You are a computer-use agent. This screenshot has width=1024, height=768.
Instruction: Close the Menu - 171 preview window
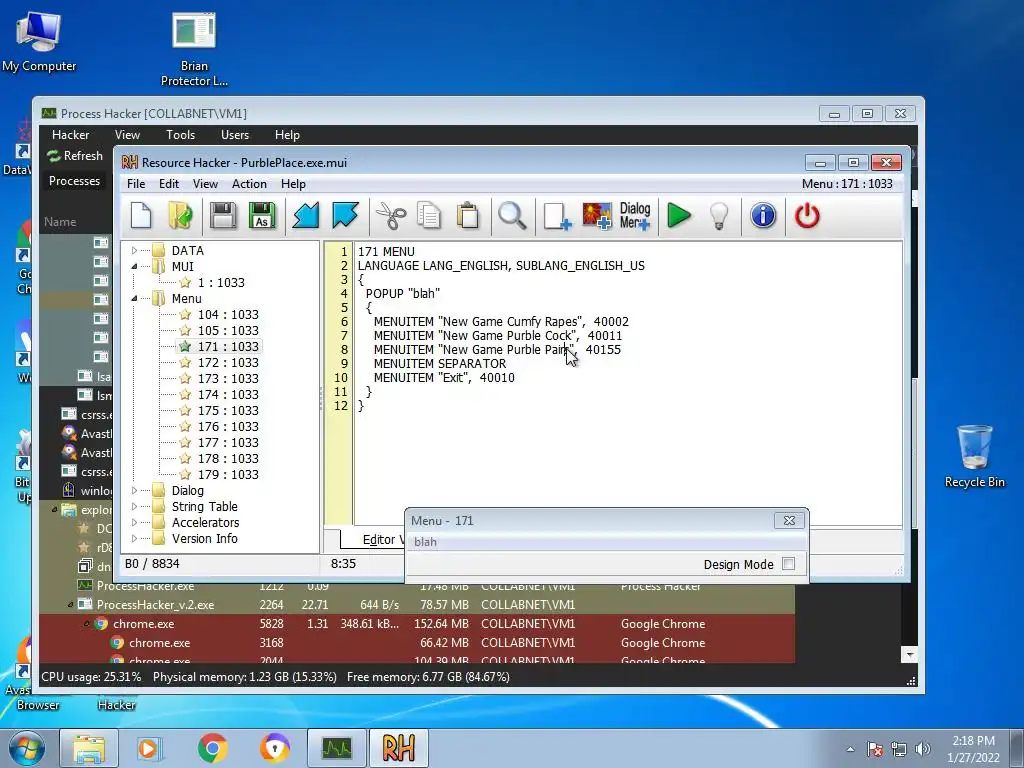coord(789,520)
